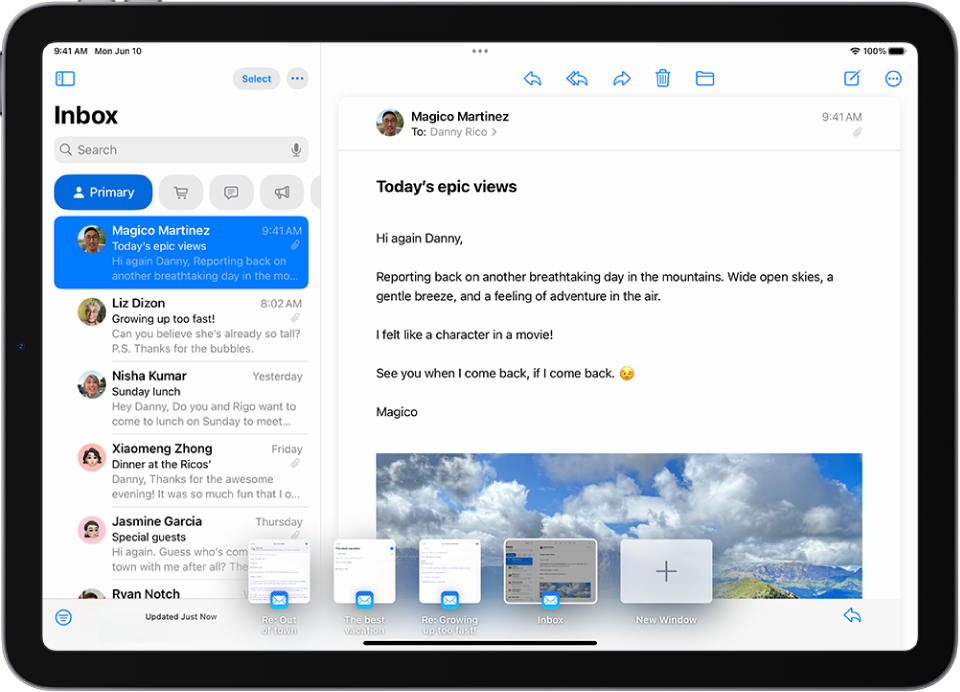Compose a new email message
The image size is (960, 692).
pos(851,78)
